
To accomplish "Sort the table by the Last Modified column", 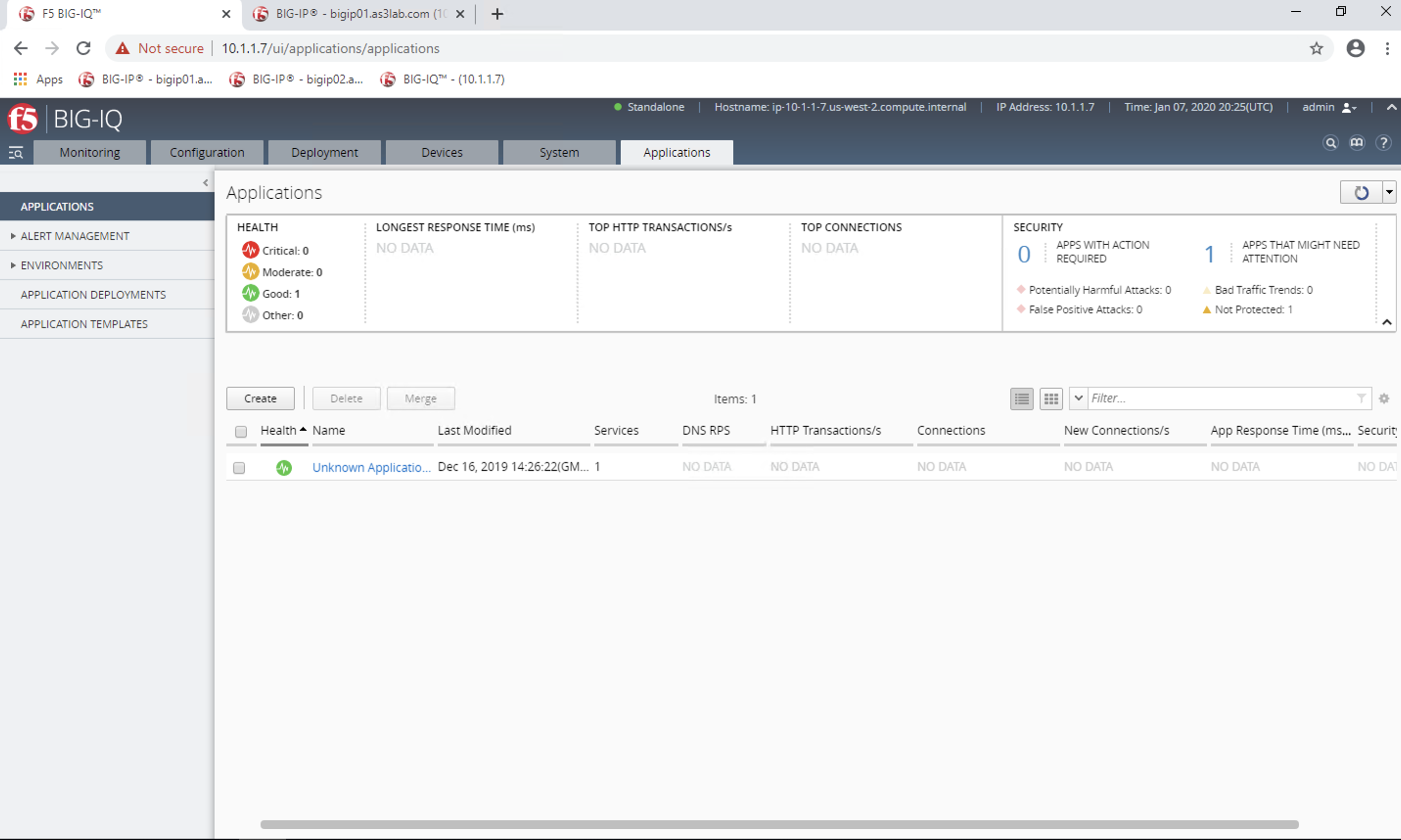I will point(474,431).
